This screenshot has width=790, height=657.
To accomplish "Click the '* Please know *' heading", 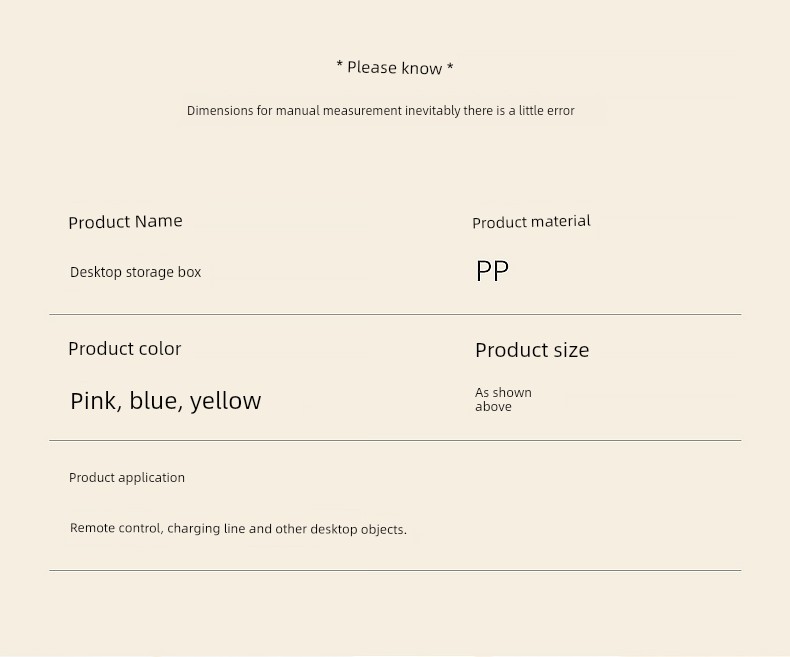I will pyautogui.click(x=394, y=68).
